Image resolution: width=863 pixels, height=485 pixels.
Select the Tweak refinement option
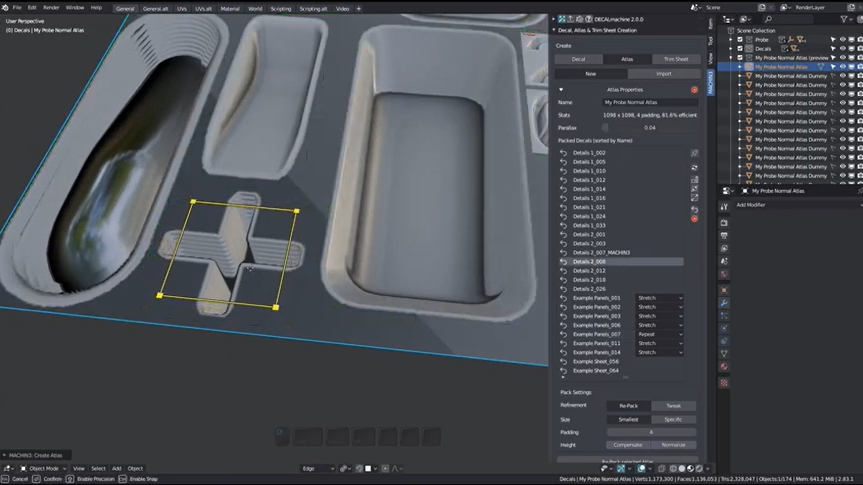coord(674,406)
